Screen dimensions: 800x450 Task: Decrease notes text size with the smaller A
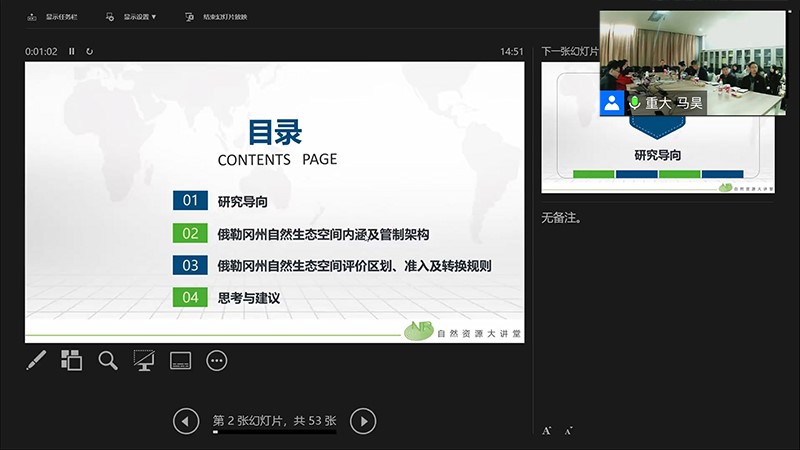click(x=568, y=431)
